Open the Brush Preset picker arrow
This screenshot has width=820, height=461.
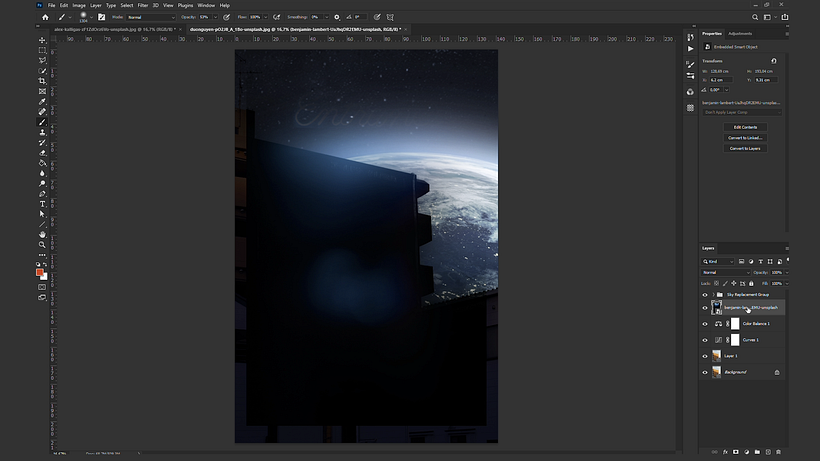coord(91,17)
